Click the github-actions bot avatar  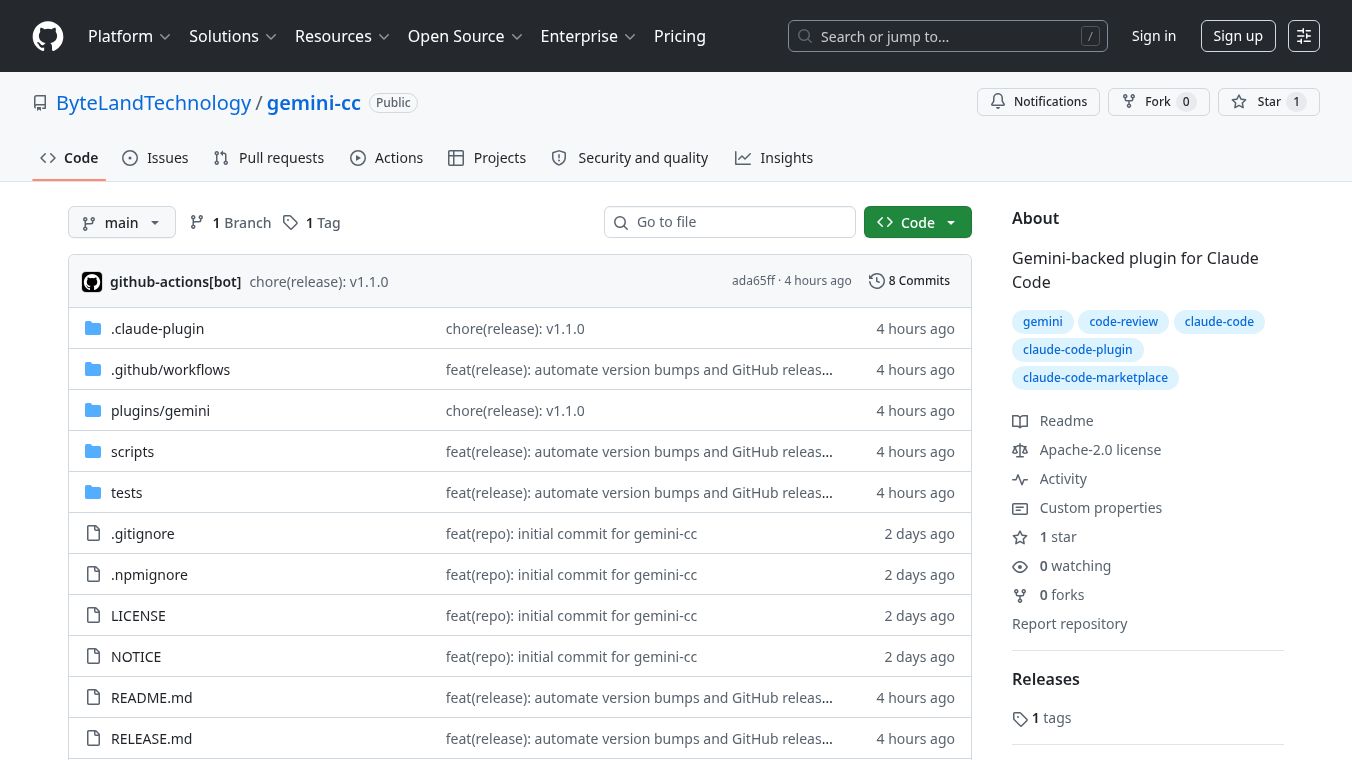tap(92, 282)
